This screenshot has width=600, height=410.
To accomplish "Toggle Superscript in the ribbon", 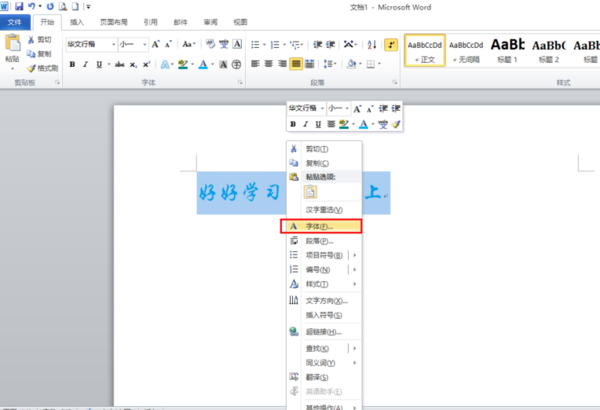I will coord(146,64).
